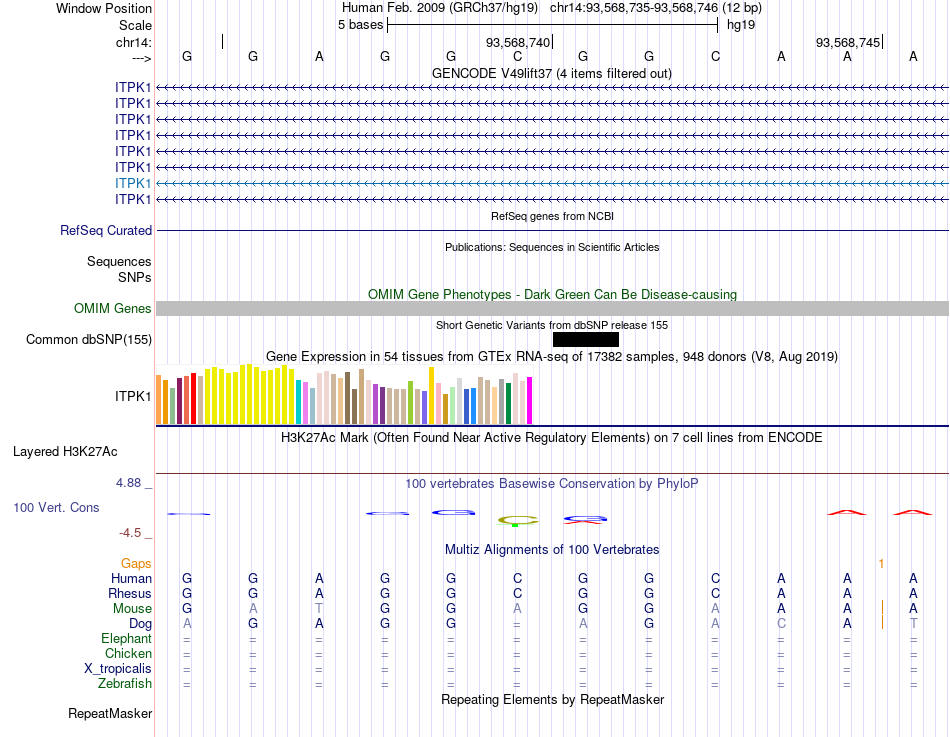Click the olive-green C PhyloP logo
This screenshot has height=737, width=950.
(517, 521)
